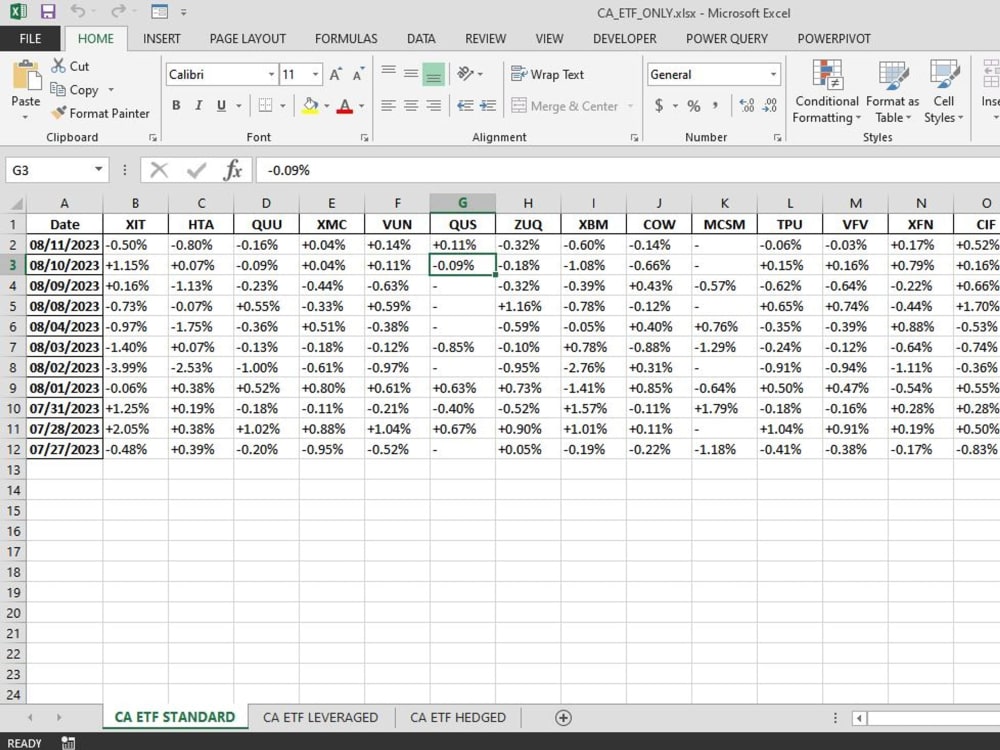The height and width of the screenshot is (750, 1000).
Task: Toggle Bold formatting
Action: click(x=176, y=105)
